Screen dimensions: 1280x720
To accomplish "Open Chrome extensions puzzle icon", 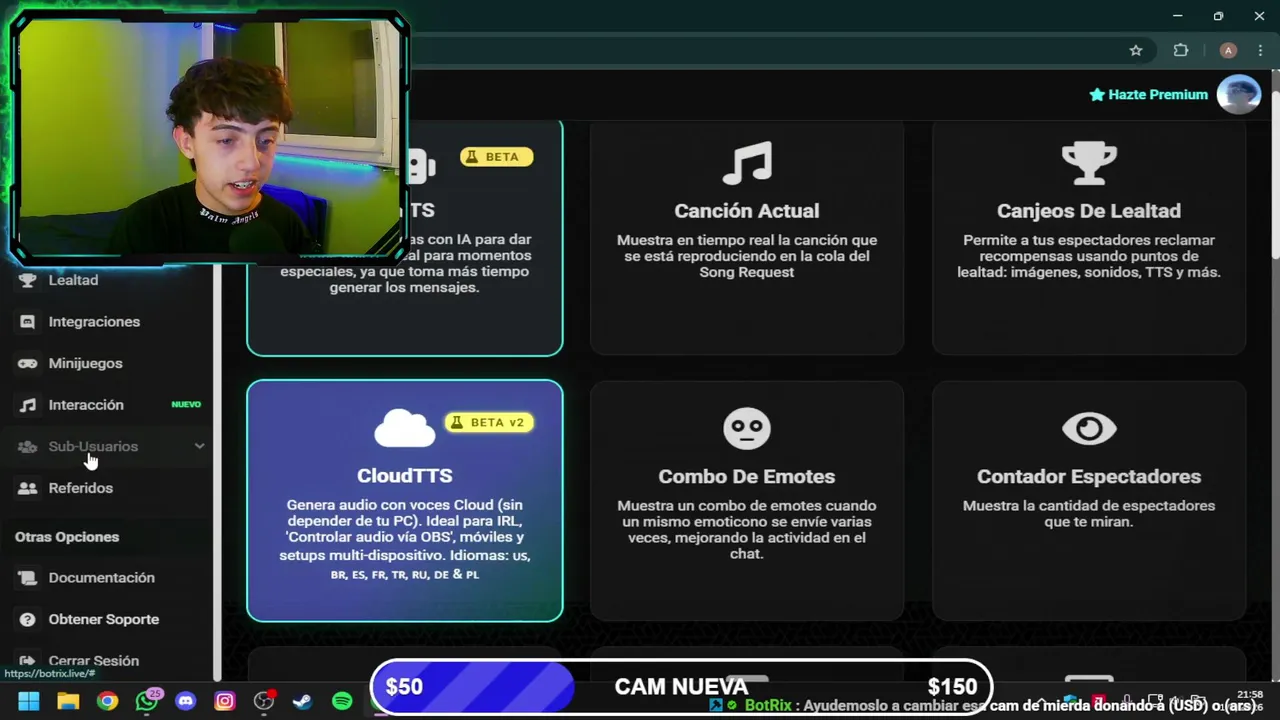I will [1181, 50].
